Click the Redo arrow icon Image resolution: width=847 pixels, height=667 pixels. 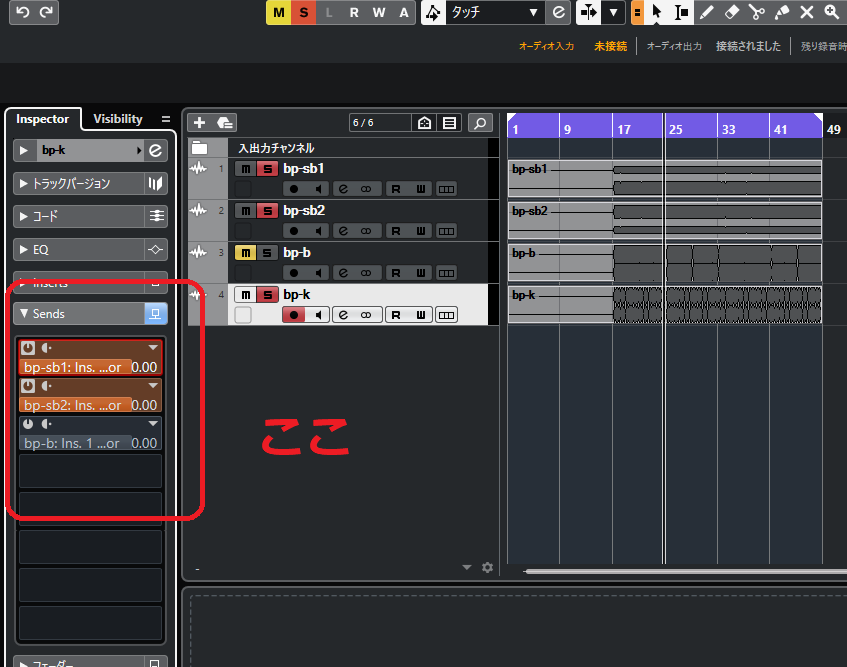pyautogui.click(x=46, y=12)
